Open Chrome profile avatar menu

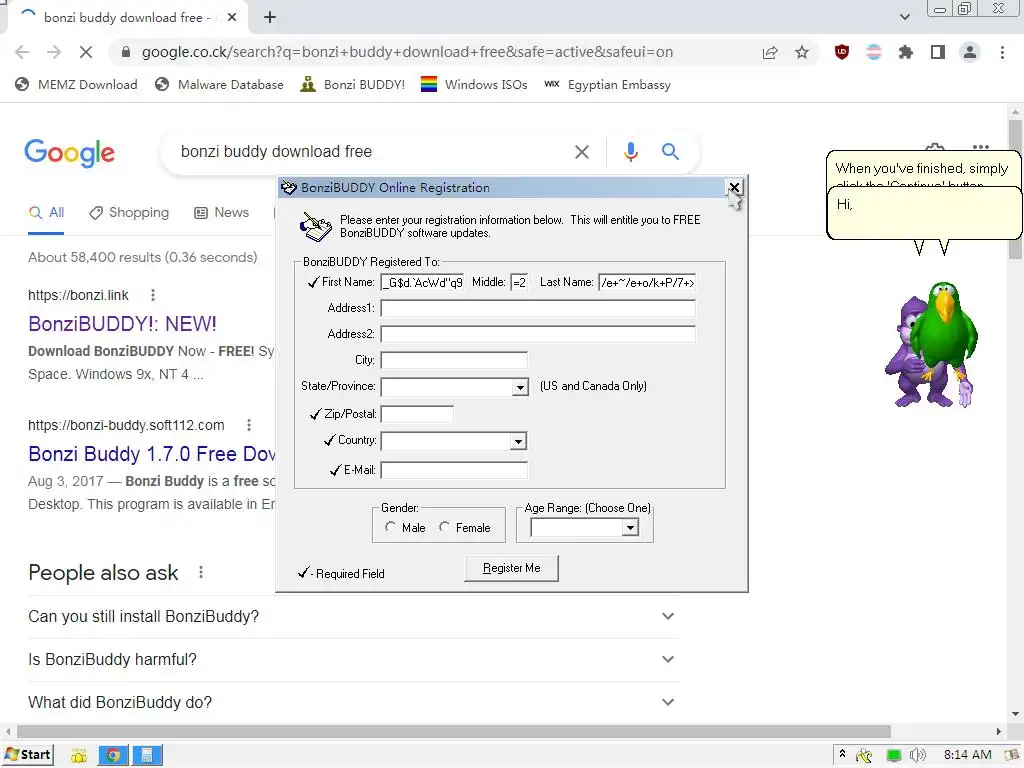(970, 52)
